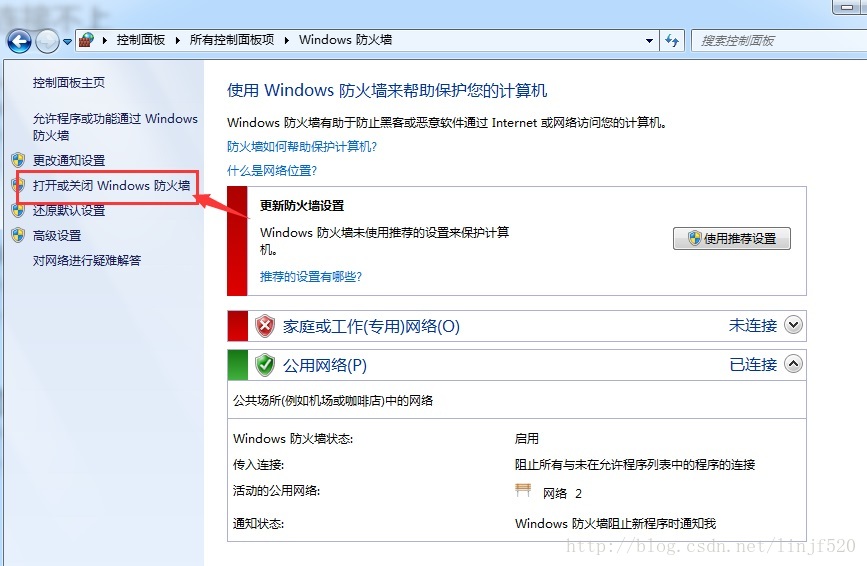Viewport: 867px width, 566px height.
Task: Select the 网络 2 network name
Action: (x=562, y=493)
